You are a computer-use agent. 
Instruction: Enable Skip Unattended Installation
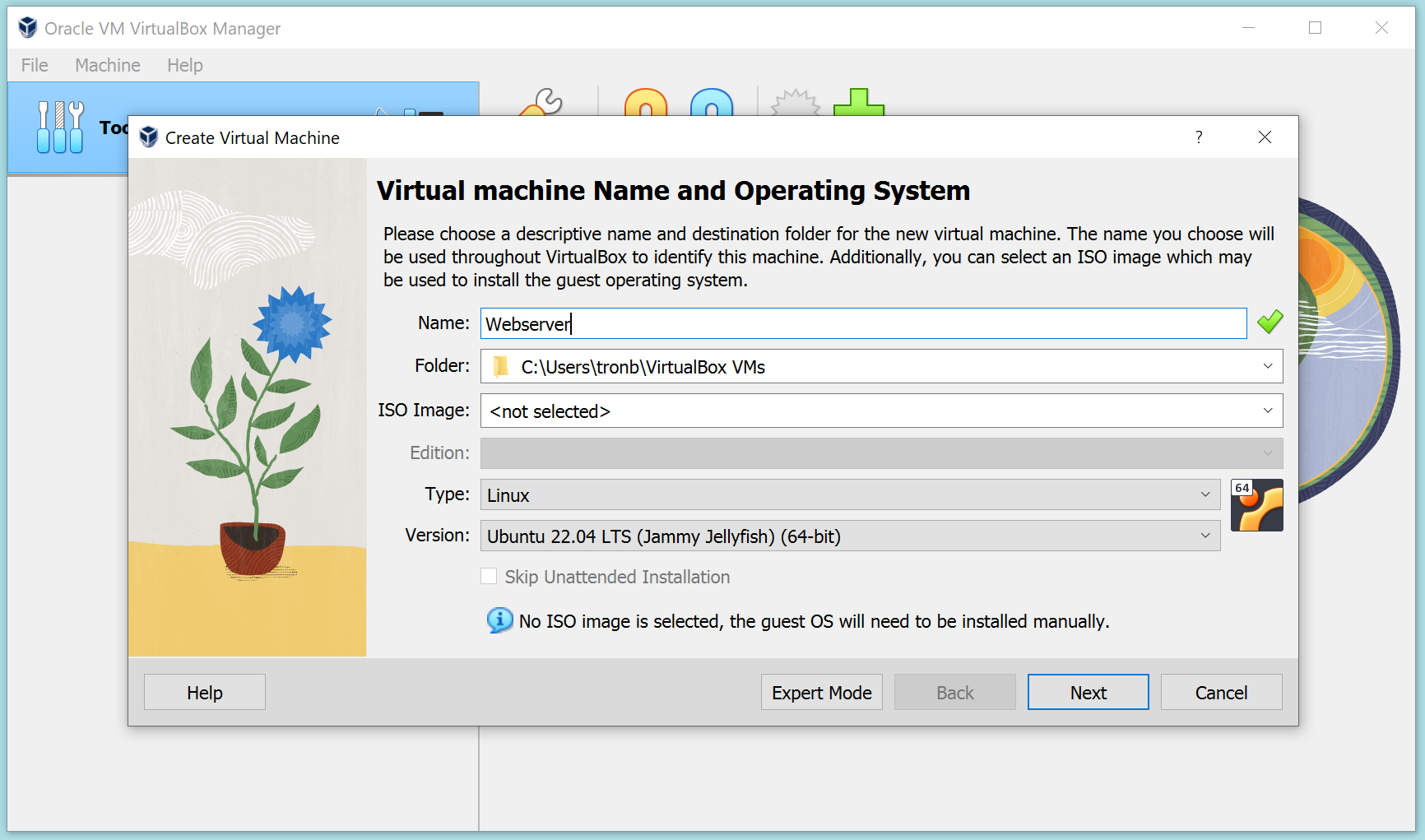tap(490, 576)
